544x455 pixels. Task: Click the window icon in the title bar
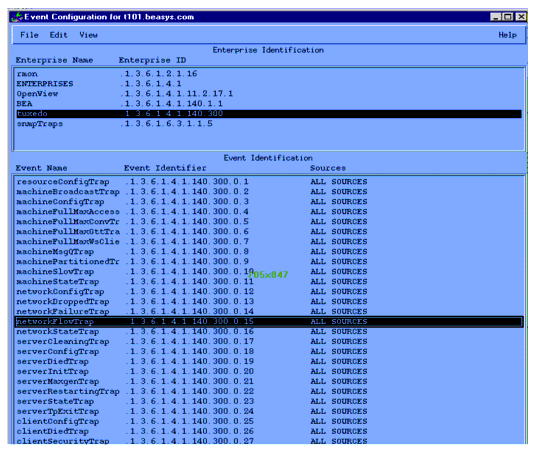tap(17, 17)
